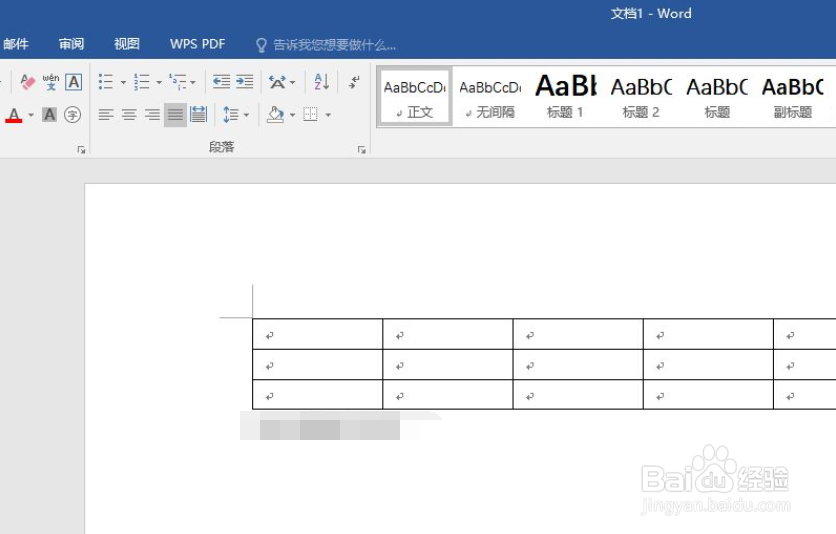Expand multilevel list dropdown arrow

coord(193,83)
